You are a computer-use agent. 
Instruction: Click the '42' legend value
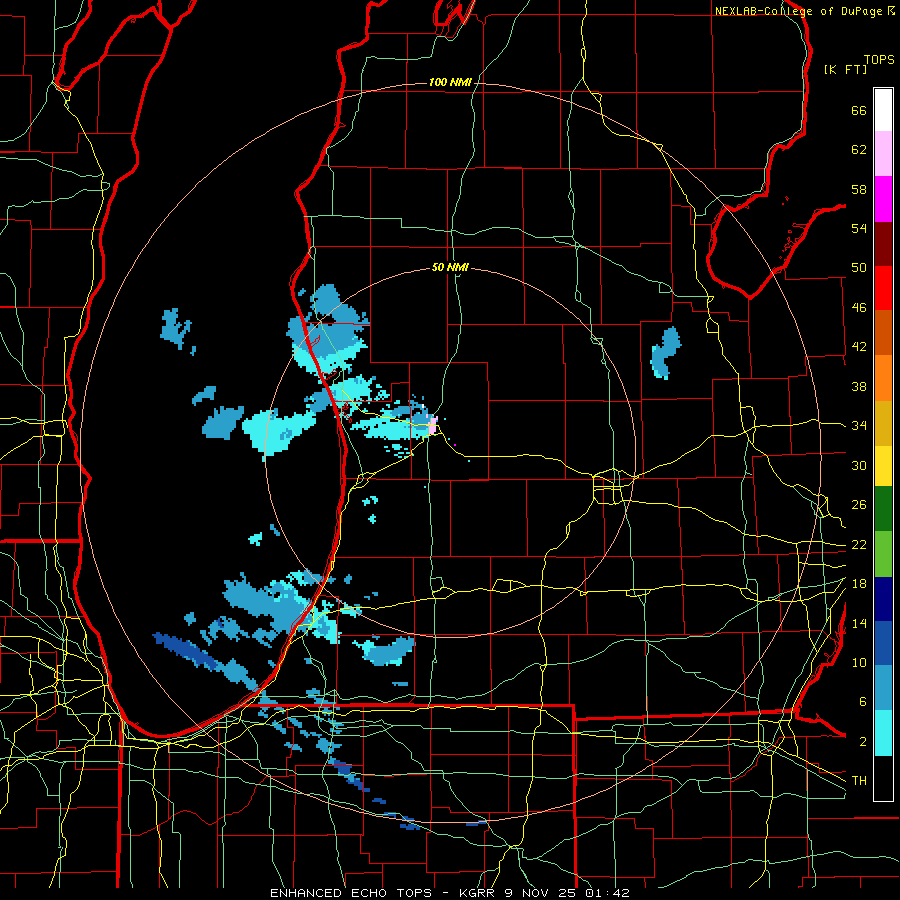pos(859,347)
